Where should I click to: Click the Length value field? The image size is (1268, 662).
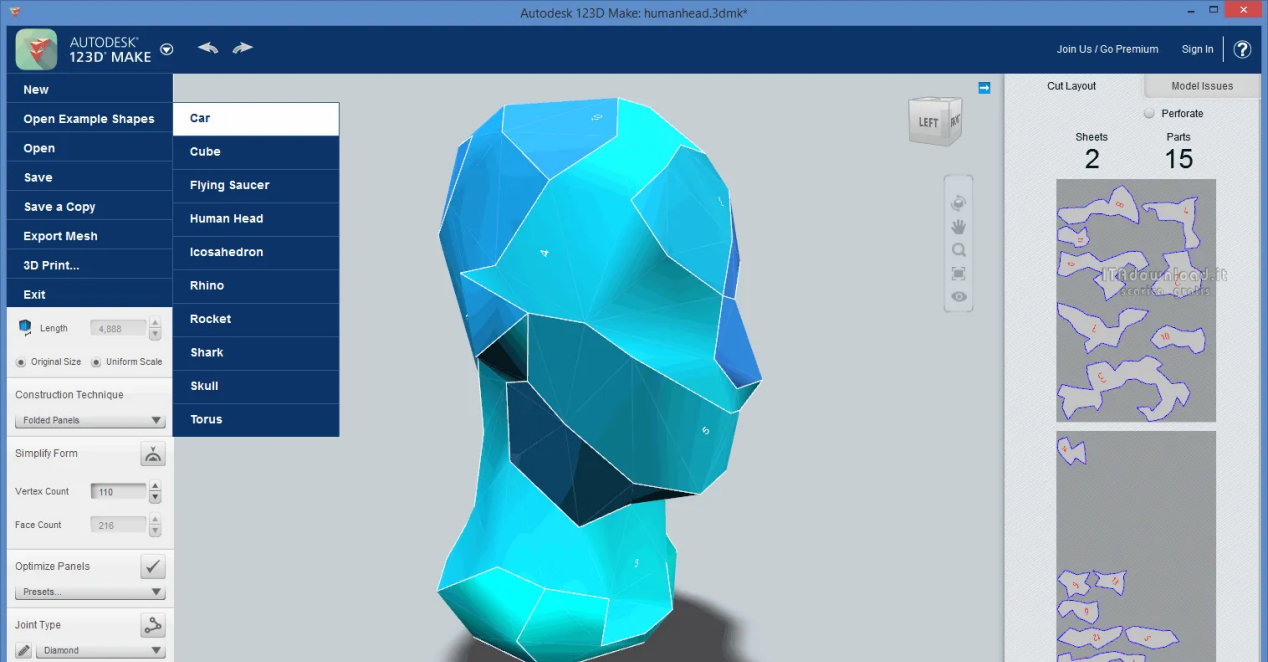(118, 328)
